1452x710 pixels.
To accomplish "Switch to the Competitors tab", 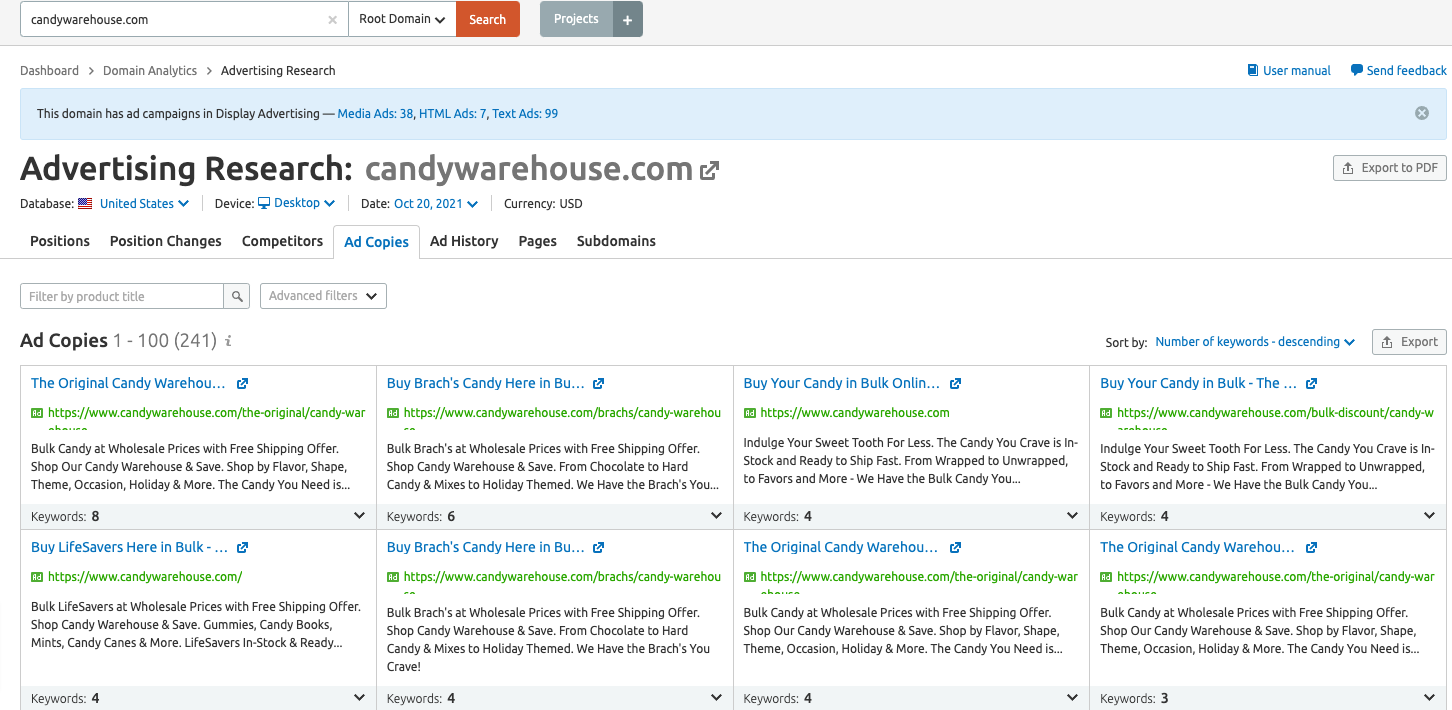I will (x=283, y=241).
